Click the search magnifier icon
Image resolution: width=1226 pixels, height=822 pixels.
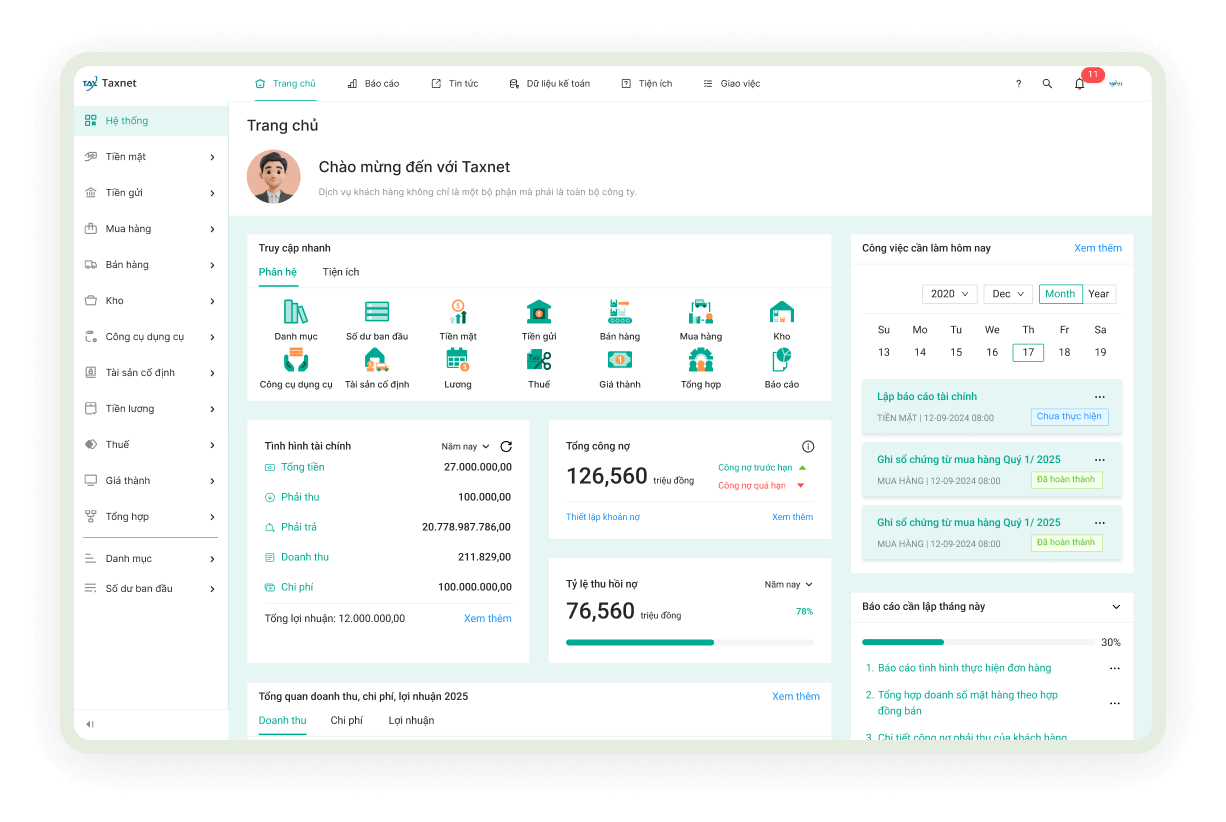[x=1047, y=84]
